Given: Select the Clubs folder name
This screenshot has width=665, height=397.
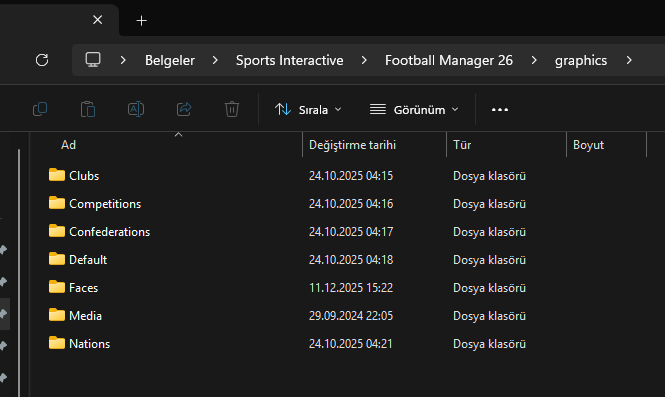Looking at the screenshot, I should 84,176.
